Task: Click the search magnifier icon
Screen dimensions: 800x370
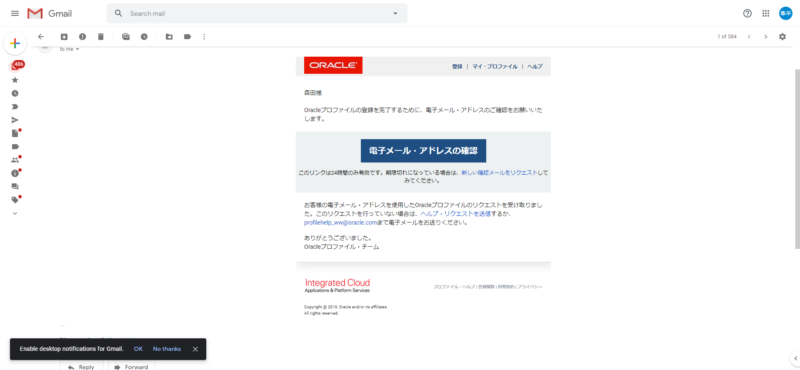Action: coord(119,14)
